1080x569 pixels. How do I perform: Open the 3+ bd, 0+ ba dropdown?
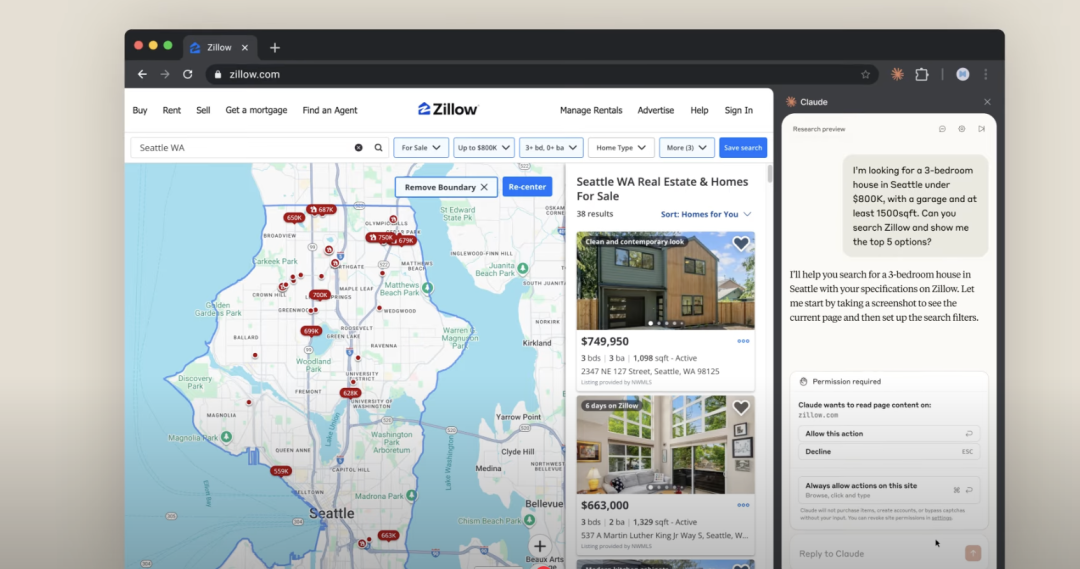click(x=551, y=147)
